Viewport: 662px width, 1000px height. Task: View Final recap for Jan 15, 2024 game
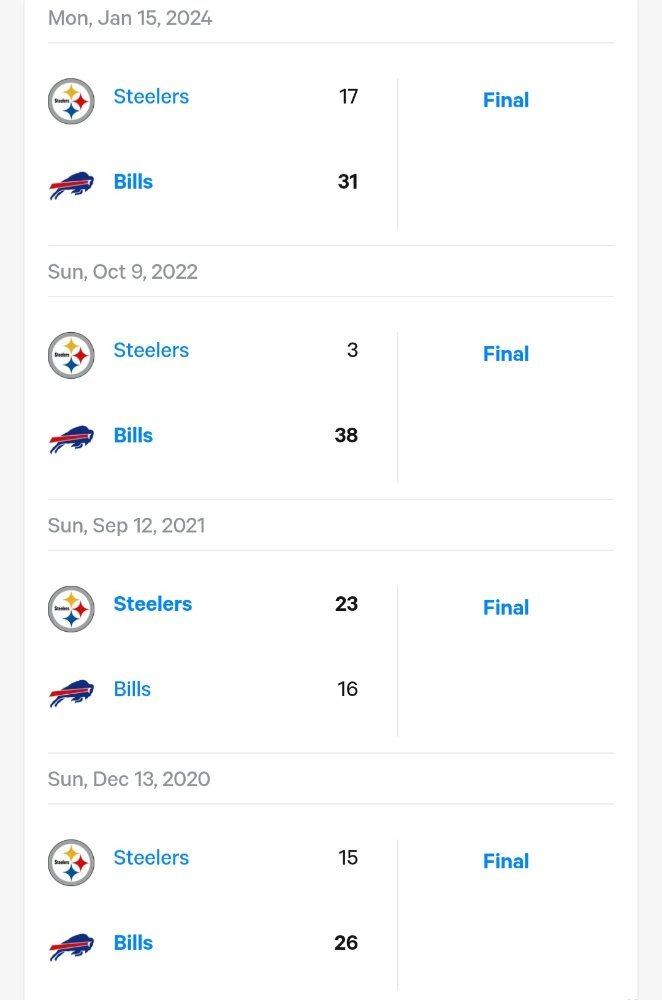506,100
